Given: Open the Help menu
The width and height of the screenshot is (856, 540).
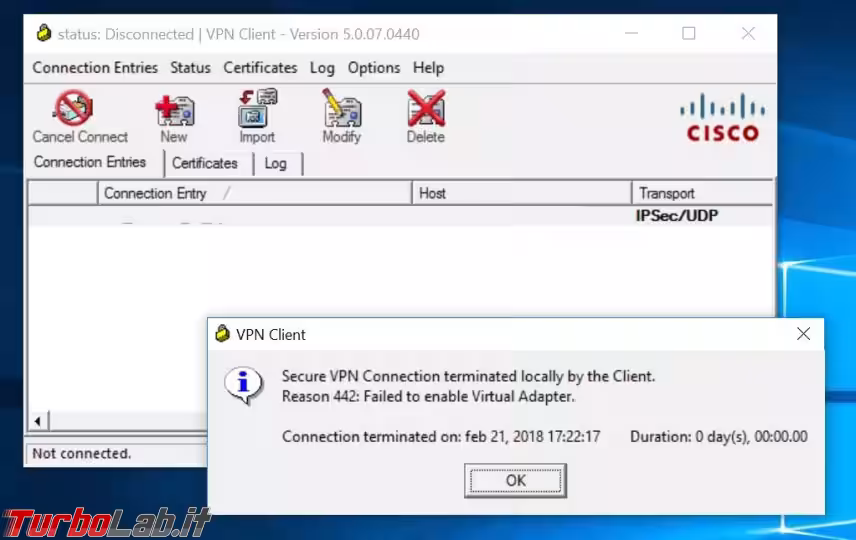Looking at the screenshot, I should tap(428, 68).
